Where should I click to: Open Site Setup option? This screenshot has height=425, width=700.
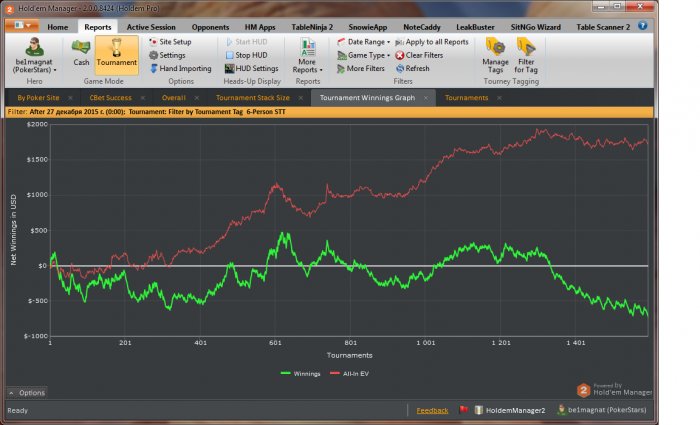click(171, 42)
